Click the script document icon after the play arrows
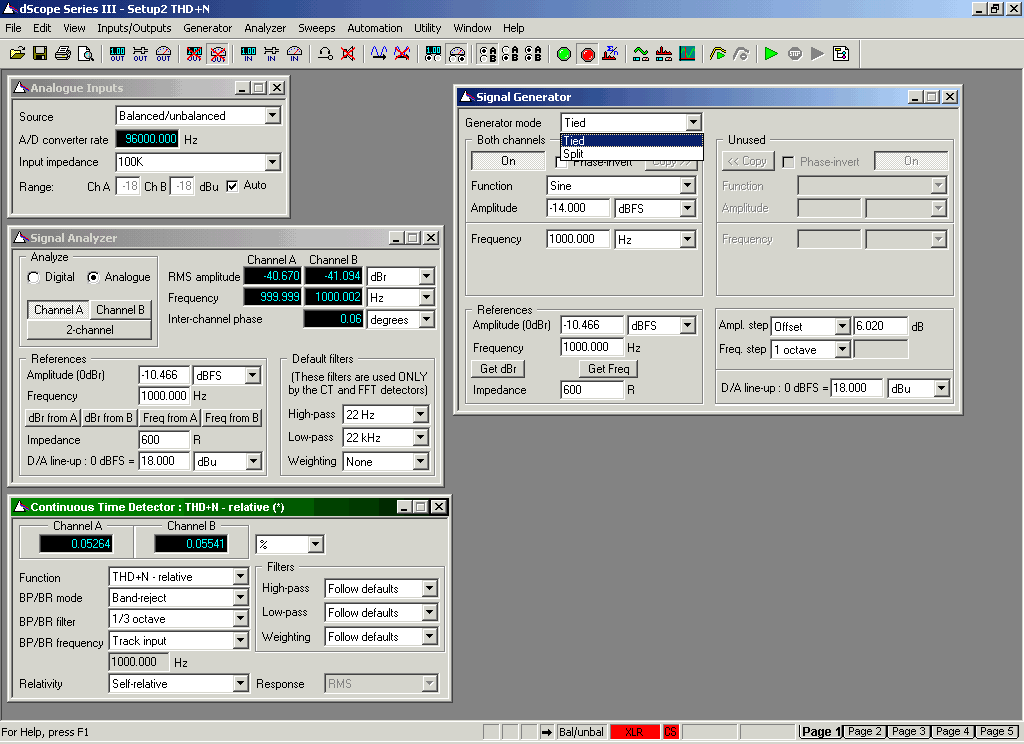This screenshot has height=744, width=1024. pos(841,54)
